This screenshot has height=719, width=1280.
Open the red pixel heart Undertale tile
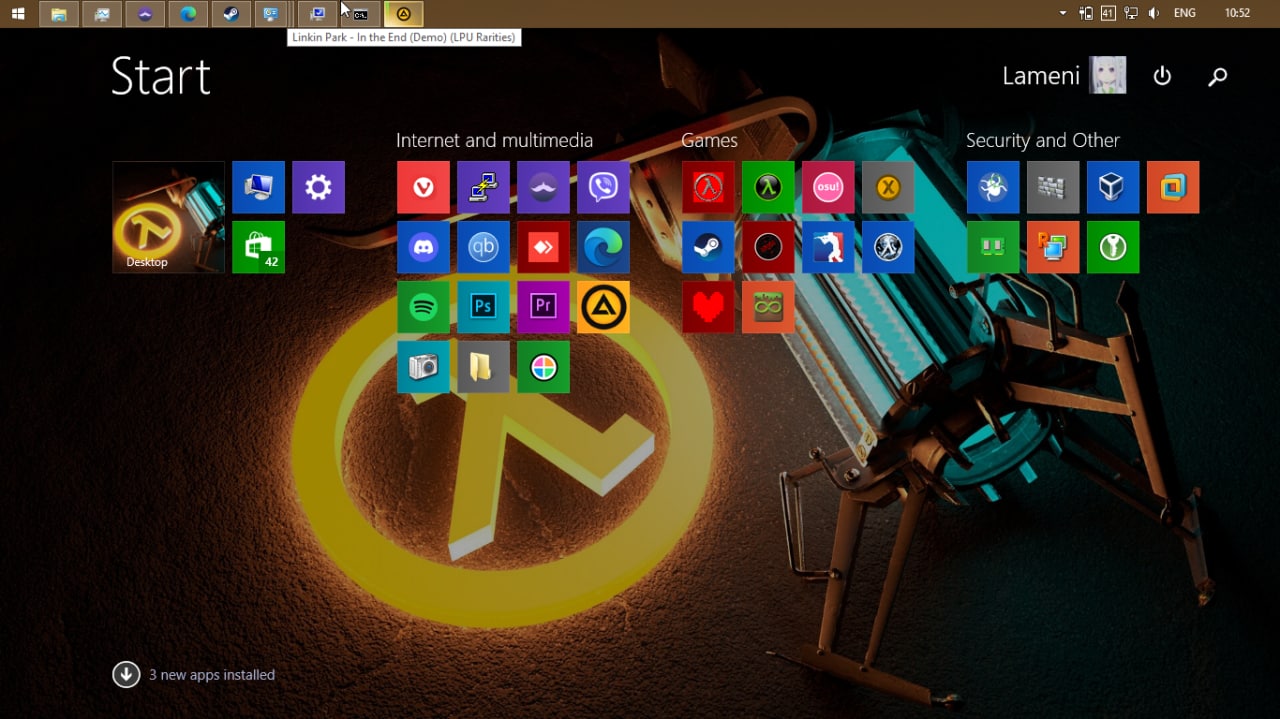708,307
